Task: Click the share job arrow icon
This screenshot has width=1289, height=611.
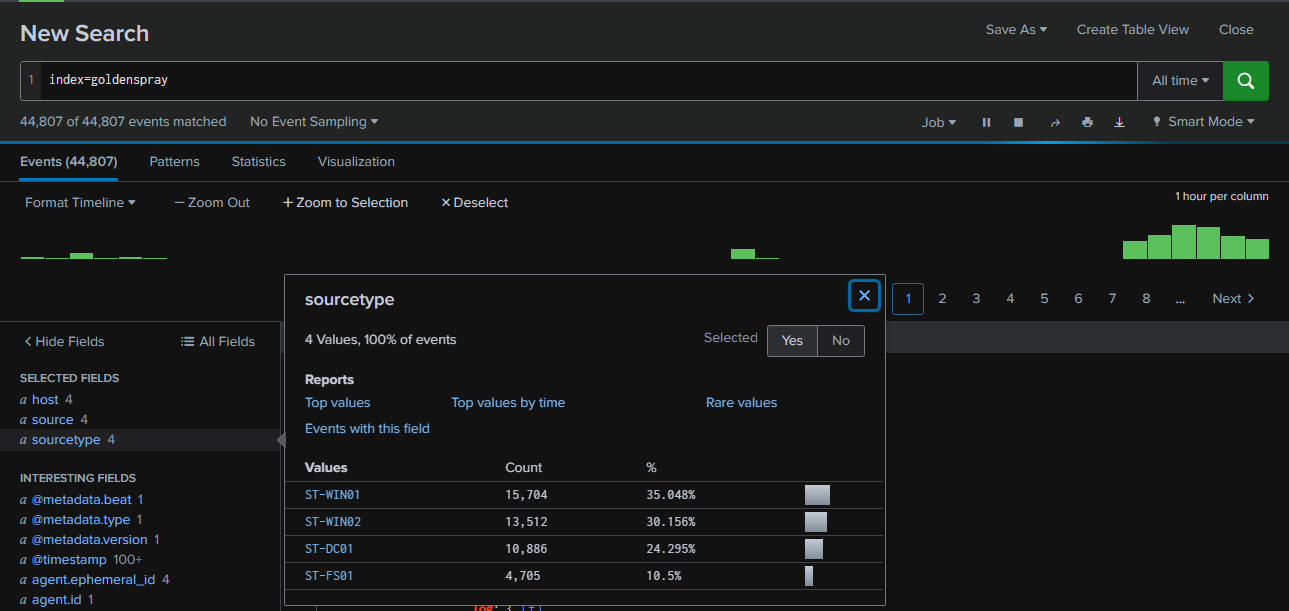Action: [1054, 122]
